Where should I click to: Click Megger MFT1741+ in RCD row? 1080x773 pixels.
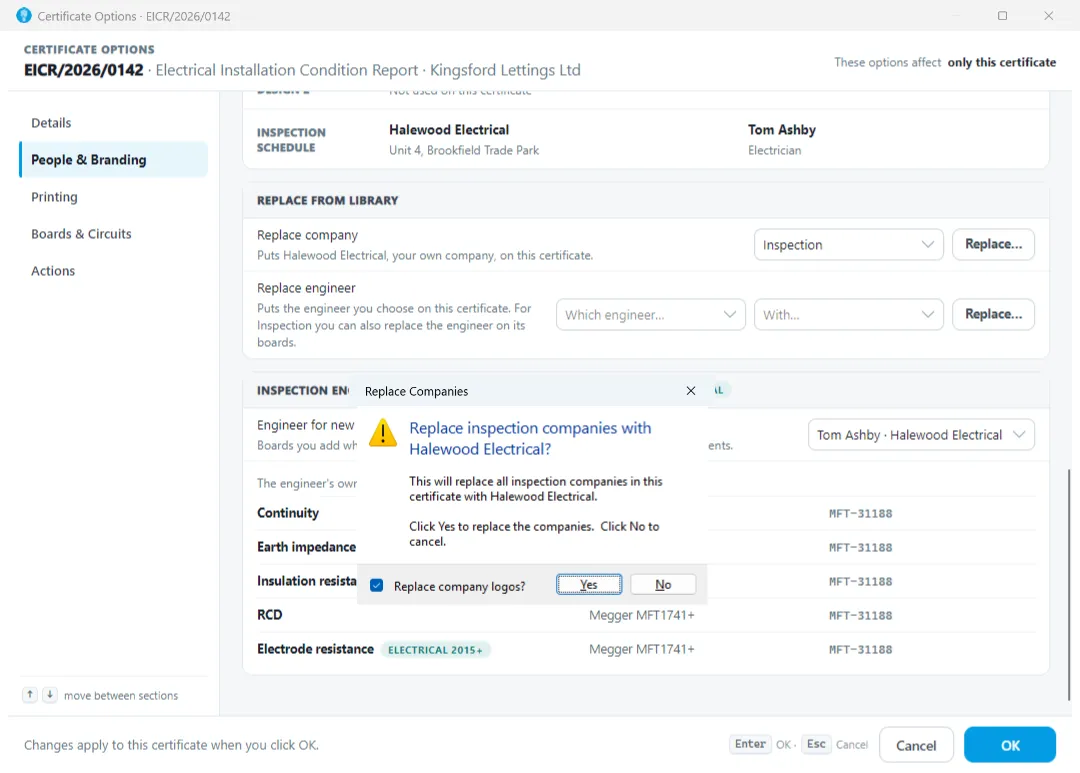tap(641, 615)
